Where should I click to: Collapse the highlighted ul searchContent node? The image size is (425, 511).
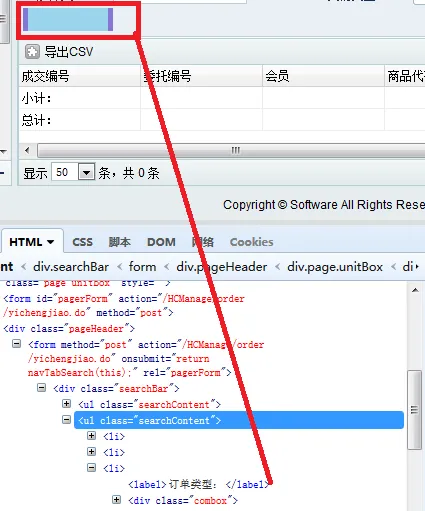tap(66, 420)
